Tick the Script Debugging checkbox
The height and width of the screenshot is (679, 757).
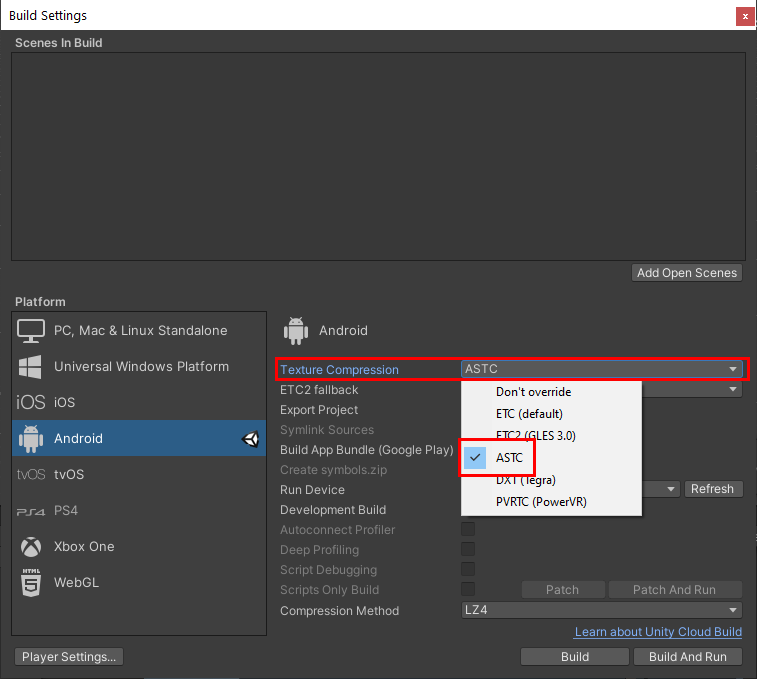(x=467, y=570)
